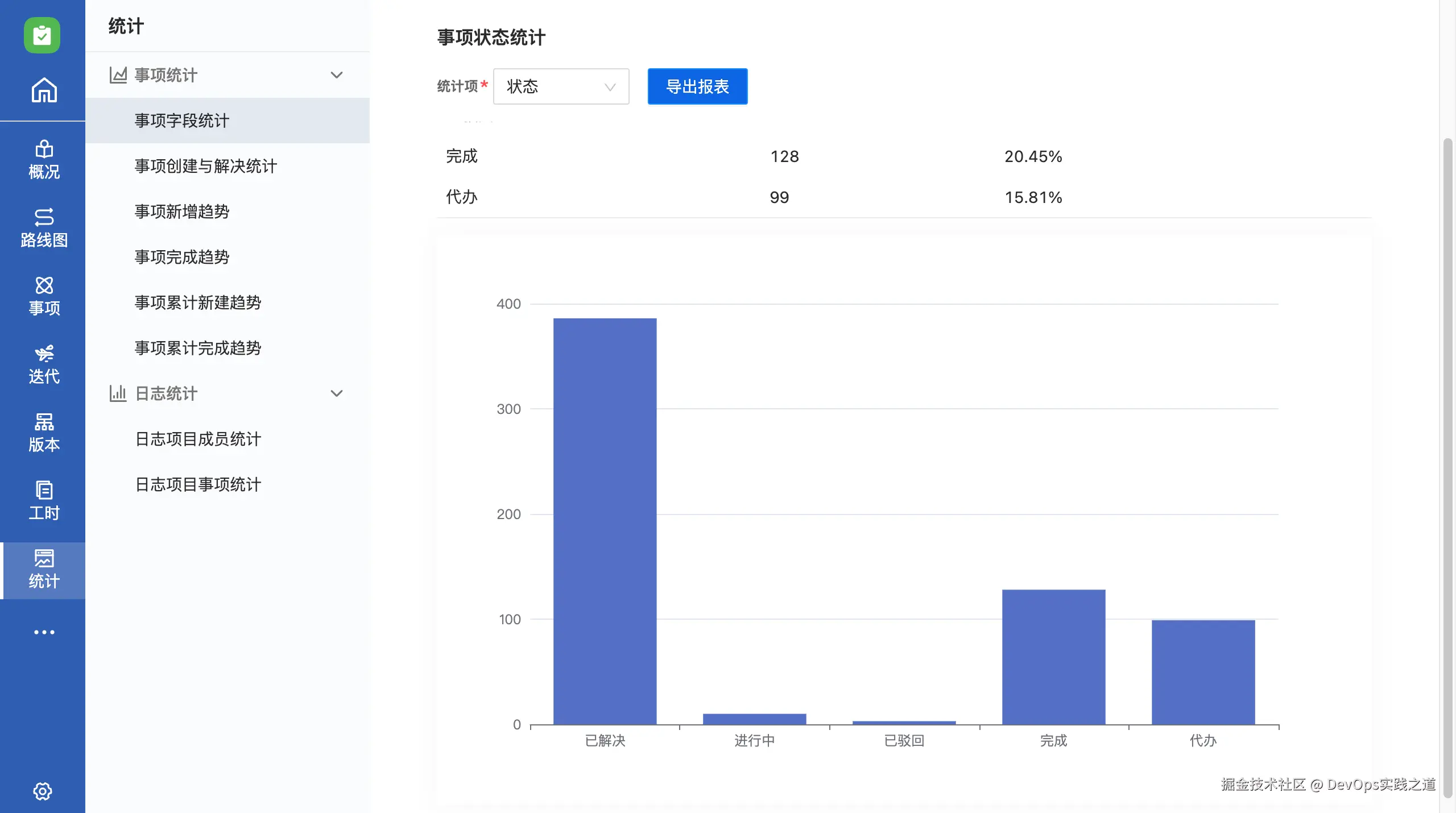Collapse the 事项统计 menu group
The height and width of the screenshot is (813, 1456).
tap(337, 75)
